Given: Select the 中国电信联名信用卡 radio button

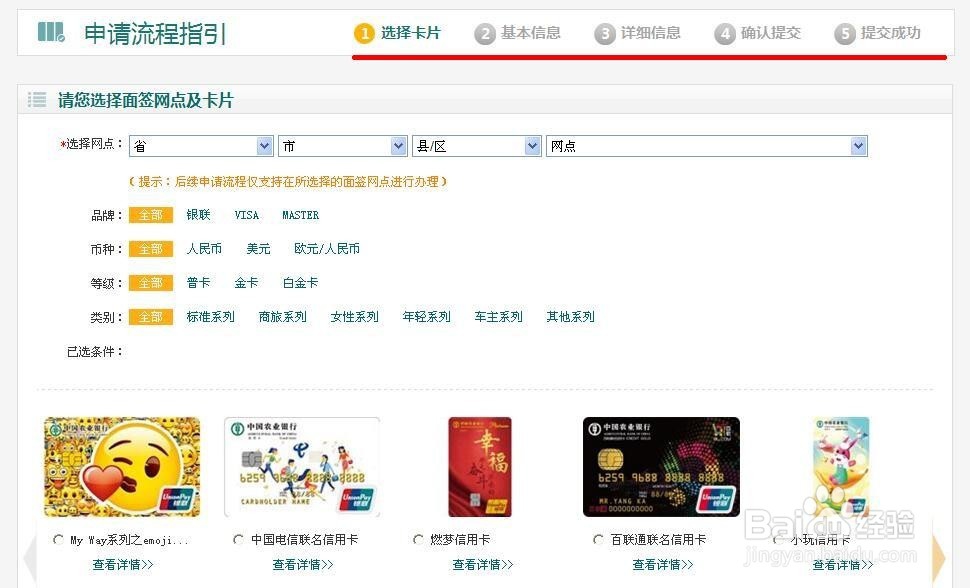Looking at the screenshot, I should pos(238,540).
